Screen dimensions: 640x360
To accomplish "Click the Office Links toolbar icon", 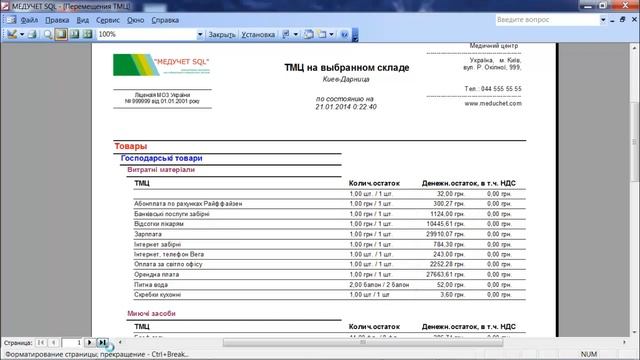I will [286, 34].
